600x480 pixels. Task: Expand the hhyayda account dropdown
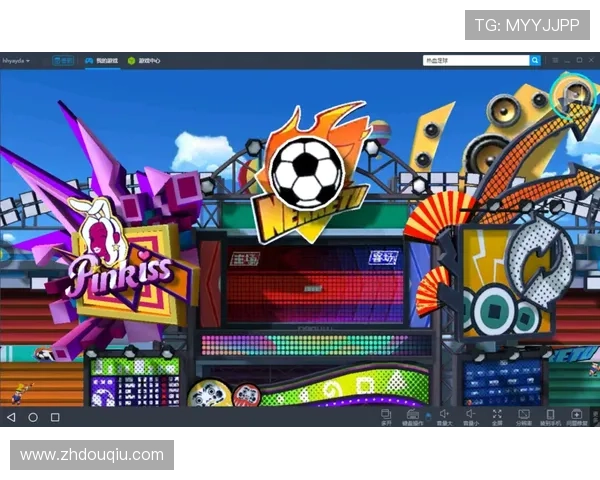[16, 60]
